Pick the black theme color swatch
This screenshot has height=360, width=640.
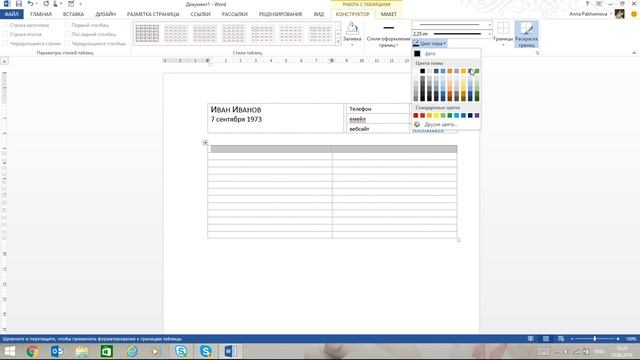422,71
